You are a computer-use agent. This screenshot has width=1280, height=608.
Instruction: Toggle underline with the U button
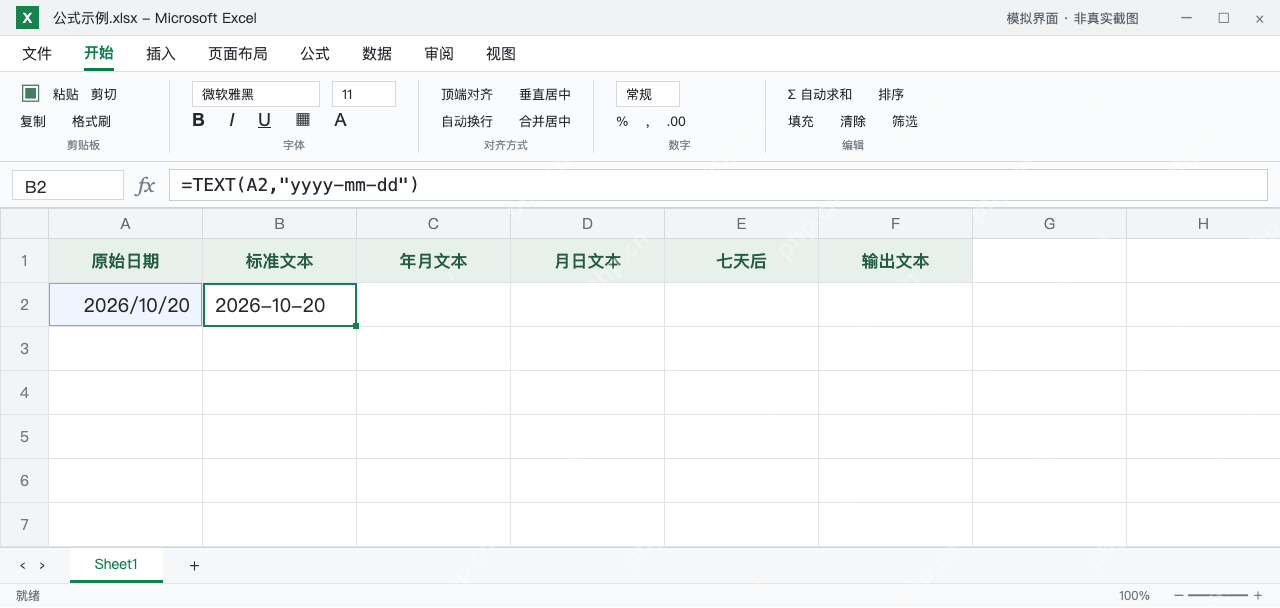point(265,120)
